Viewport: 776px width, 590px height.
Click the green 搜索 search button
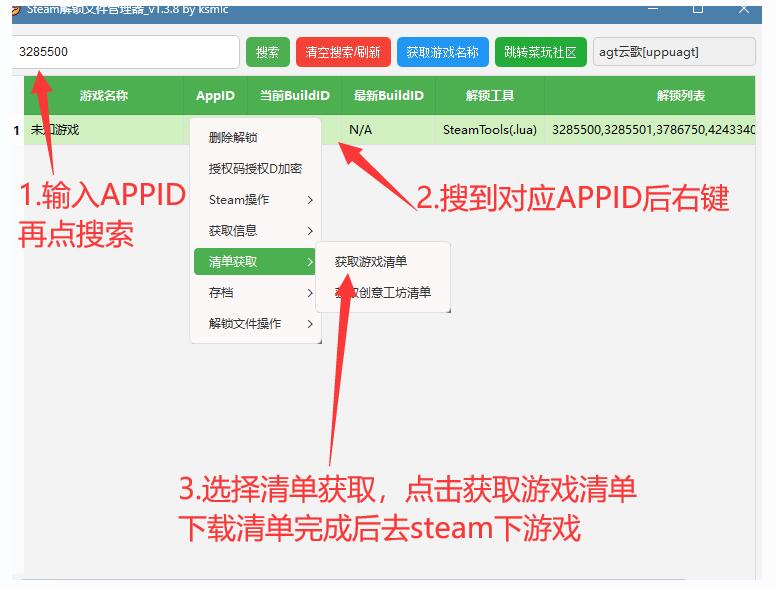pyautogui.click(x=268, y=52)
